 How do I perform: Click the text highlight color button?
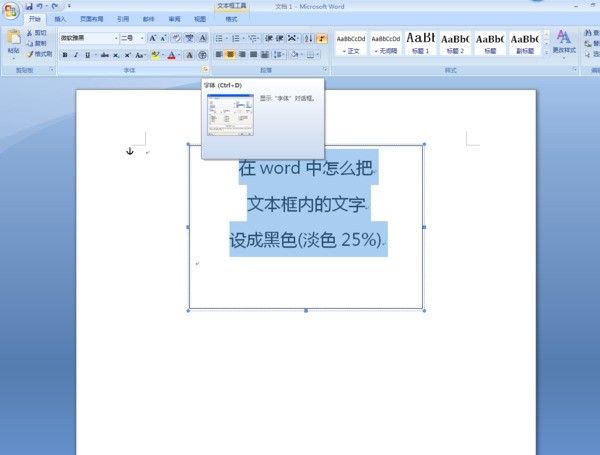click(x=155, y=55)
